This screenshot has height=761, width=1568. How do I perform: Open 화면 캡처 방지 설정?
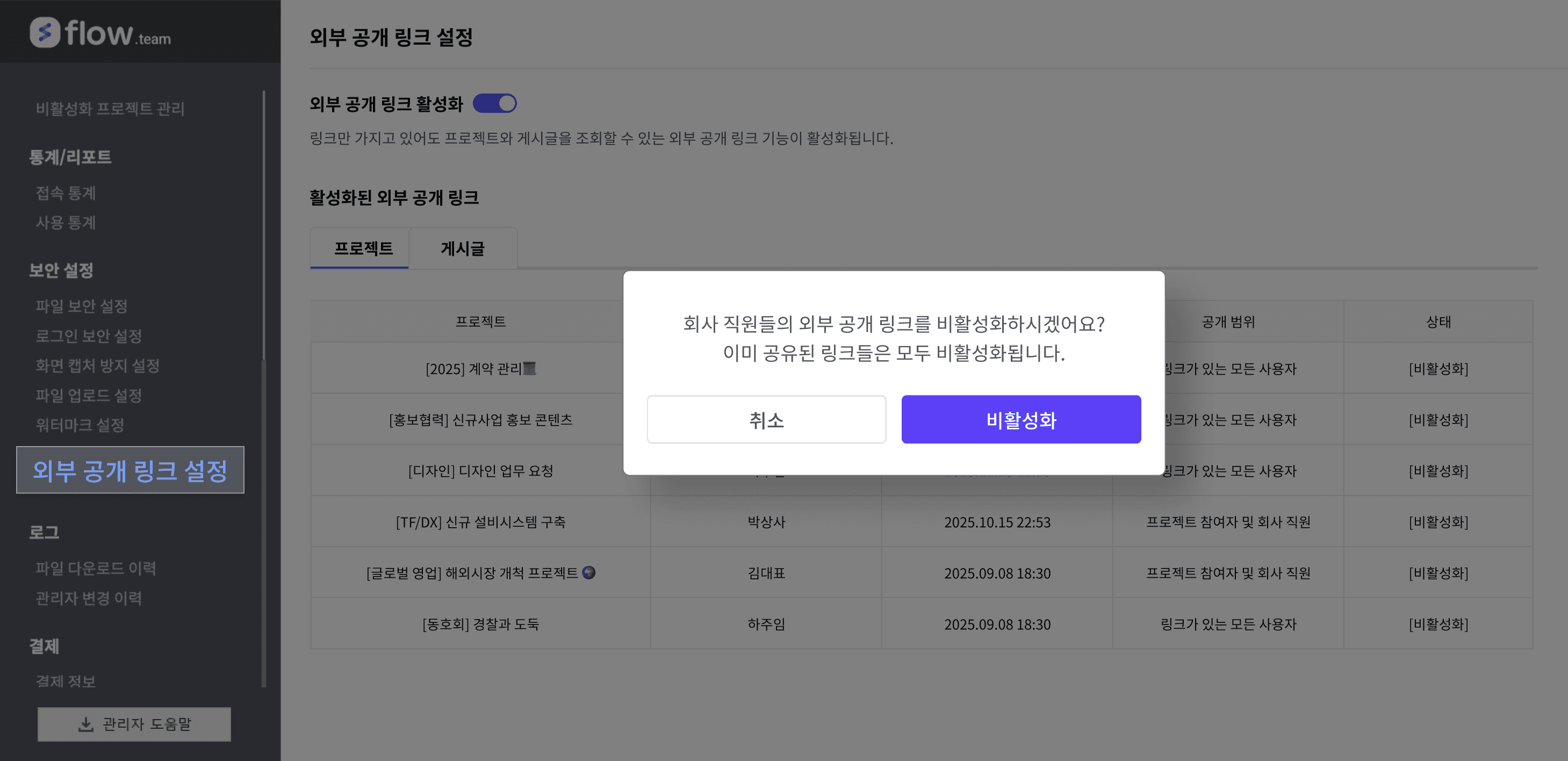coord(97,365)
